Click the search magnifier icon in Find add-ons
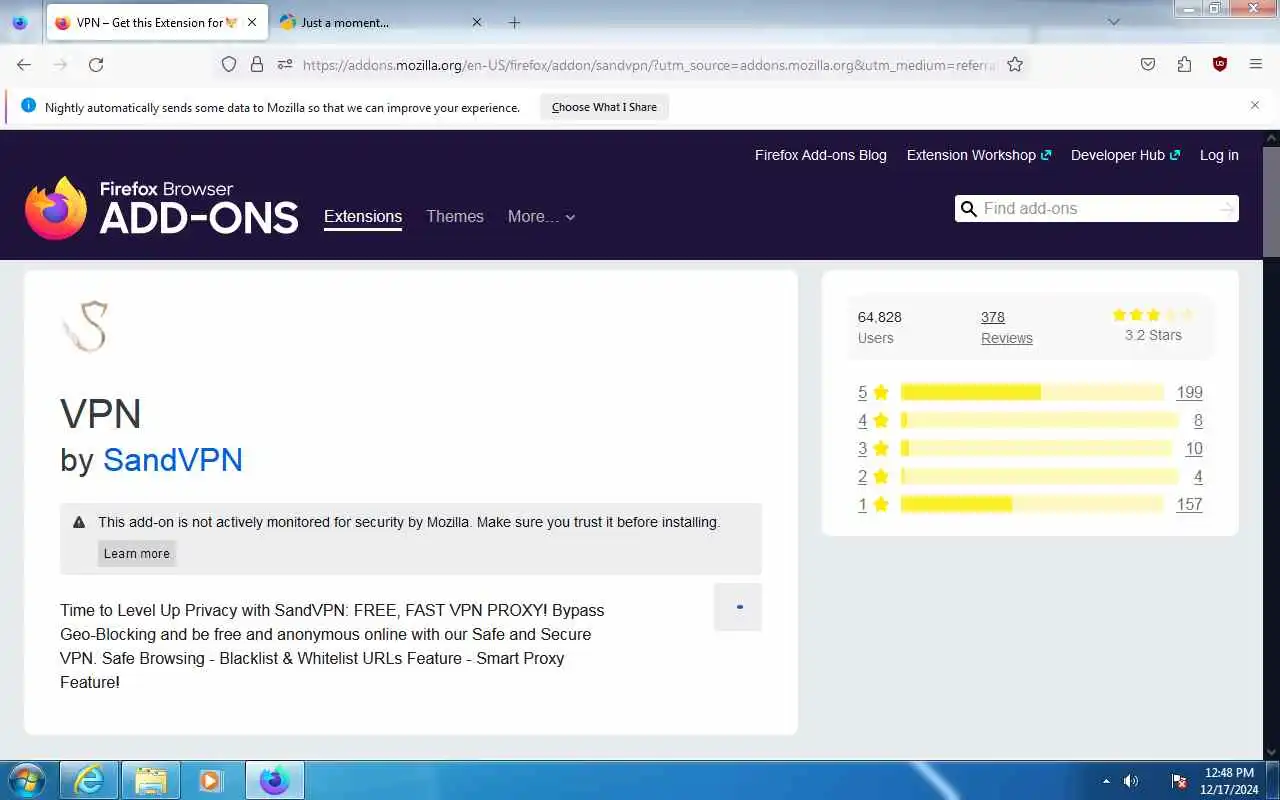 click(968, 208)
